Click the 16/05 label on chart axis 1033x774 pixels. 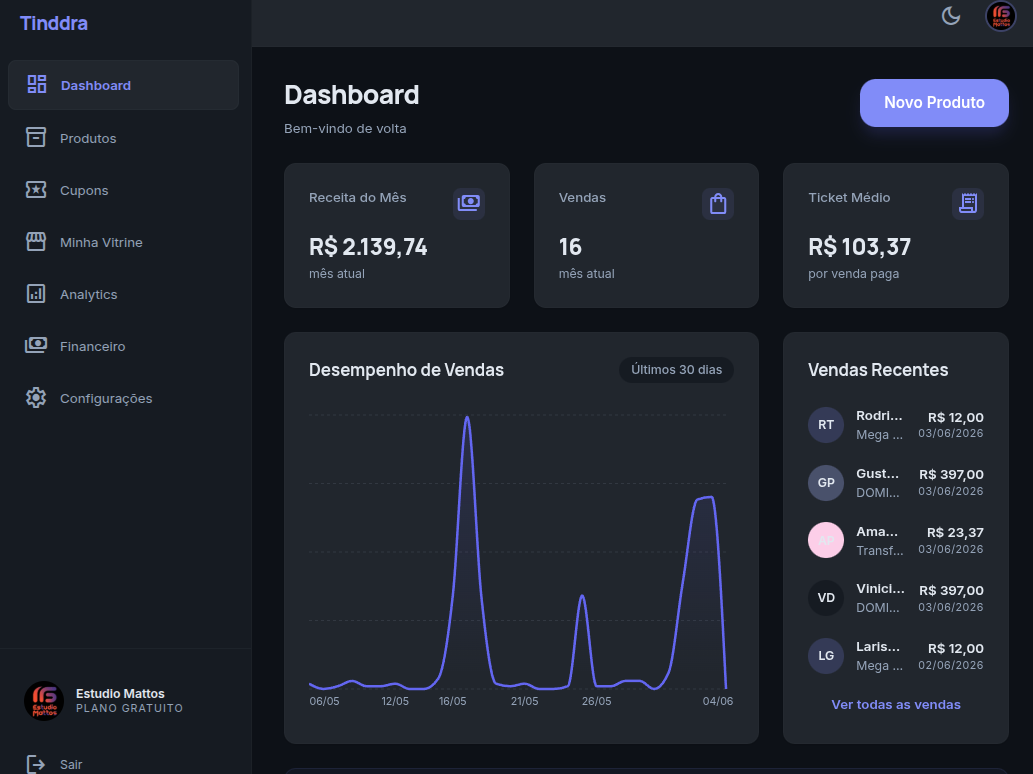[x=453, y=701]
